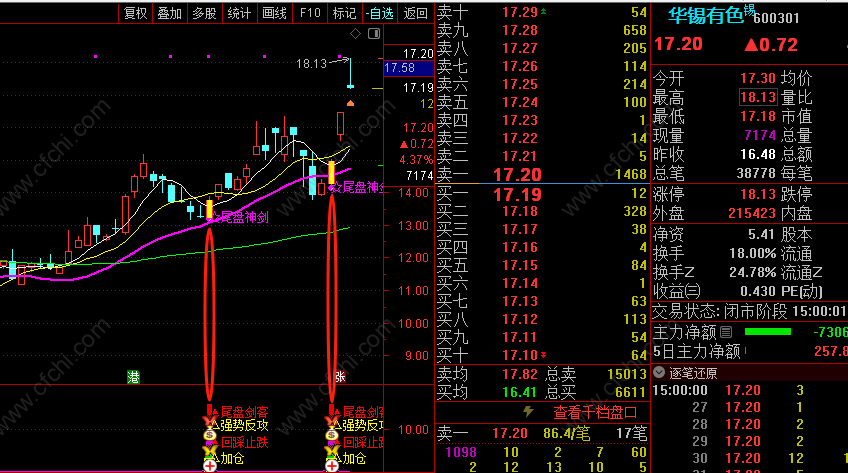848x473 pixels.
Task: Click the left 尾盘剑客 signal label
Action: coord(244,413)
